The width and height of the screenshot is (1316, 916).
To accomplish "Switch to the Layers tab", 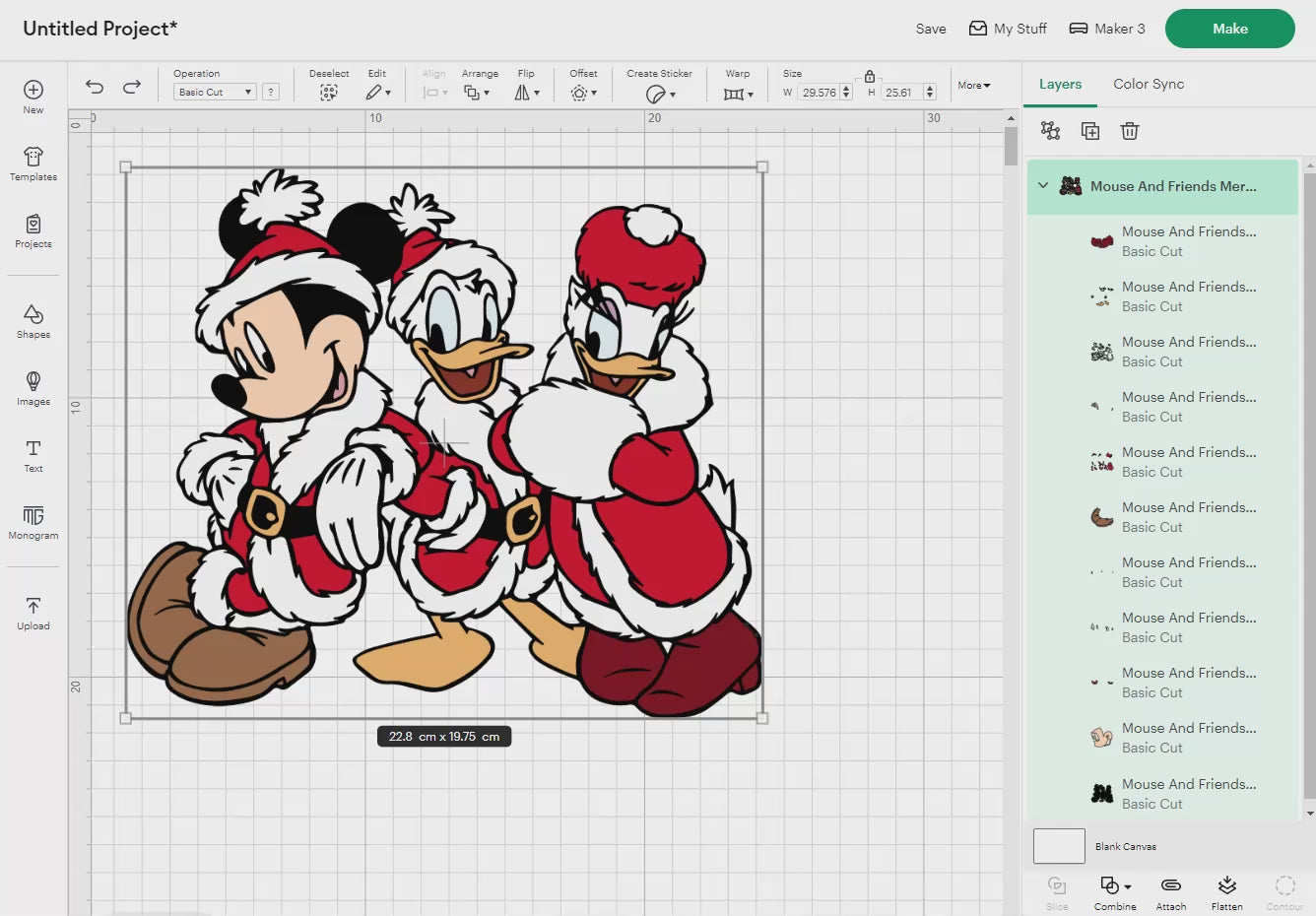I will [x=1060, y=84].
